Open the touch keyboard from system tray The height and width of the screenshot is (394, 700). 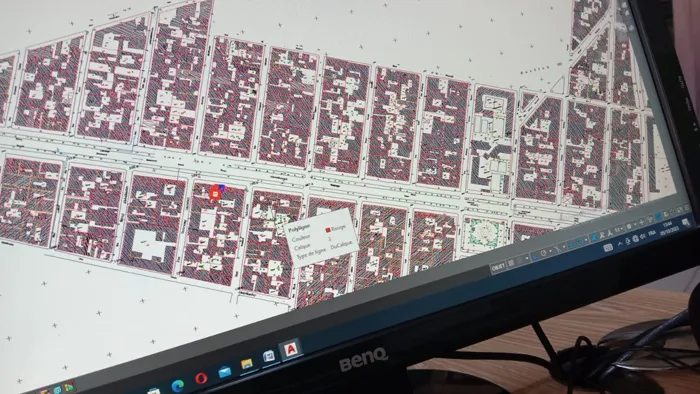pyautogui.click(x=608, y=248)
